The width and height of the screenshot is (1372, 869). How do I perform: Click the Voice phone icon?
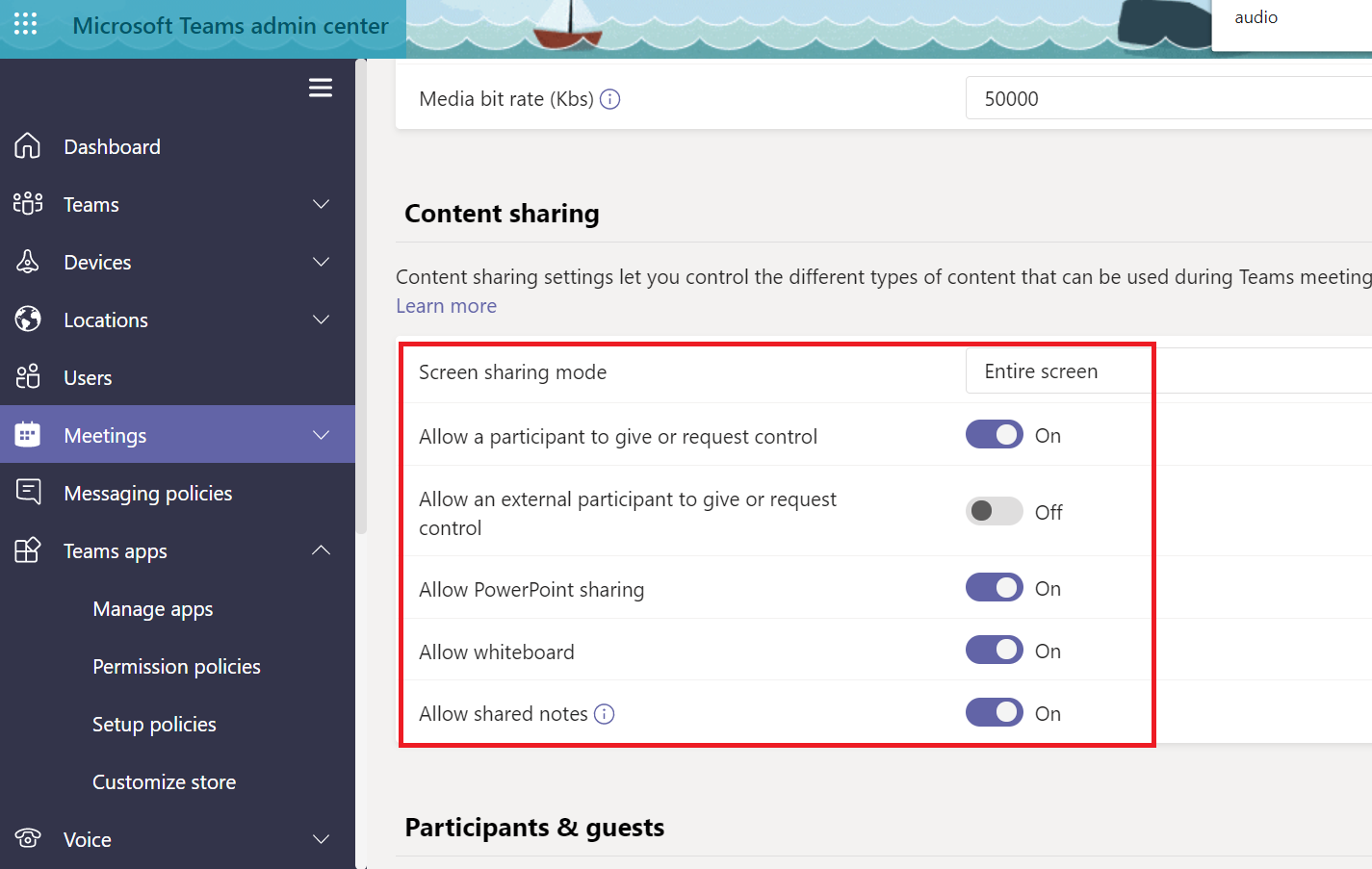[x=28, y=839]
